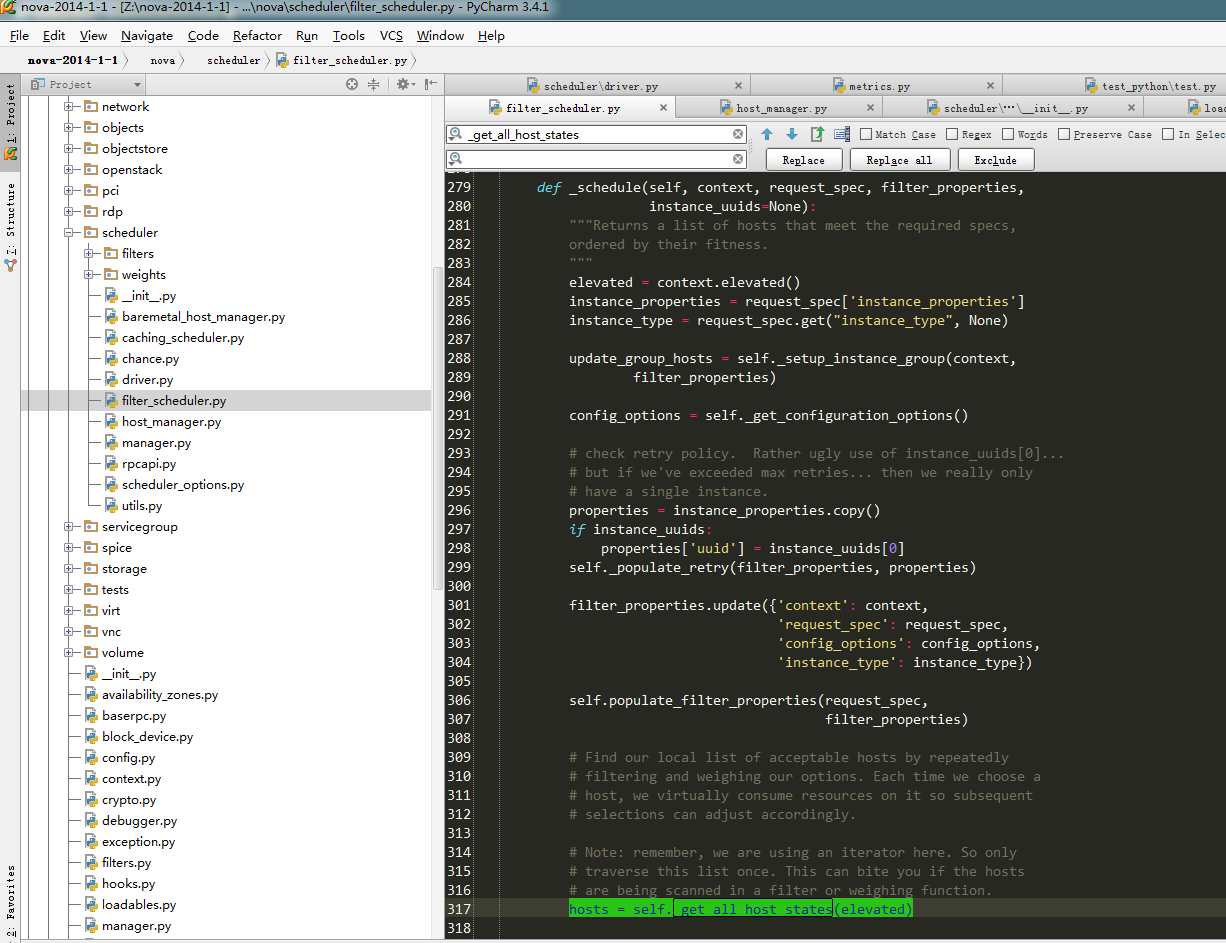
Task: Click Find All usages export icon
Action: click(x=817, y=134)
